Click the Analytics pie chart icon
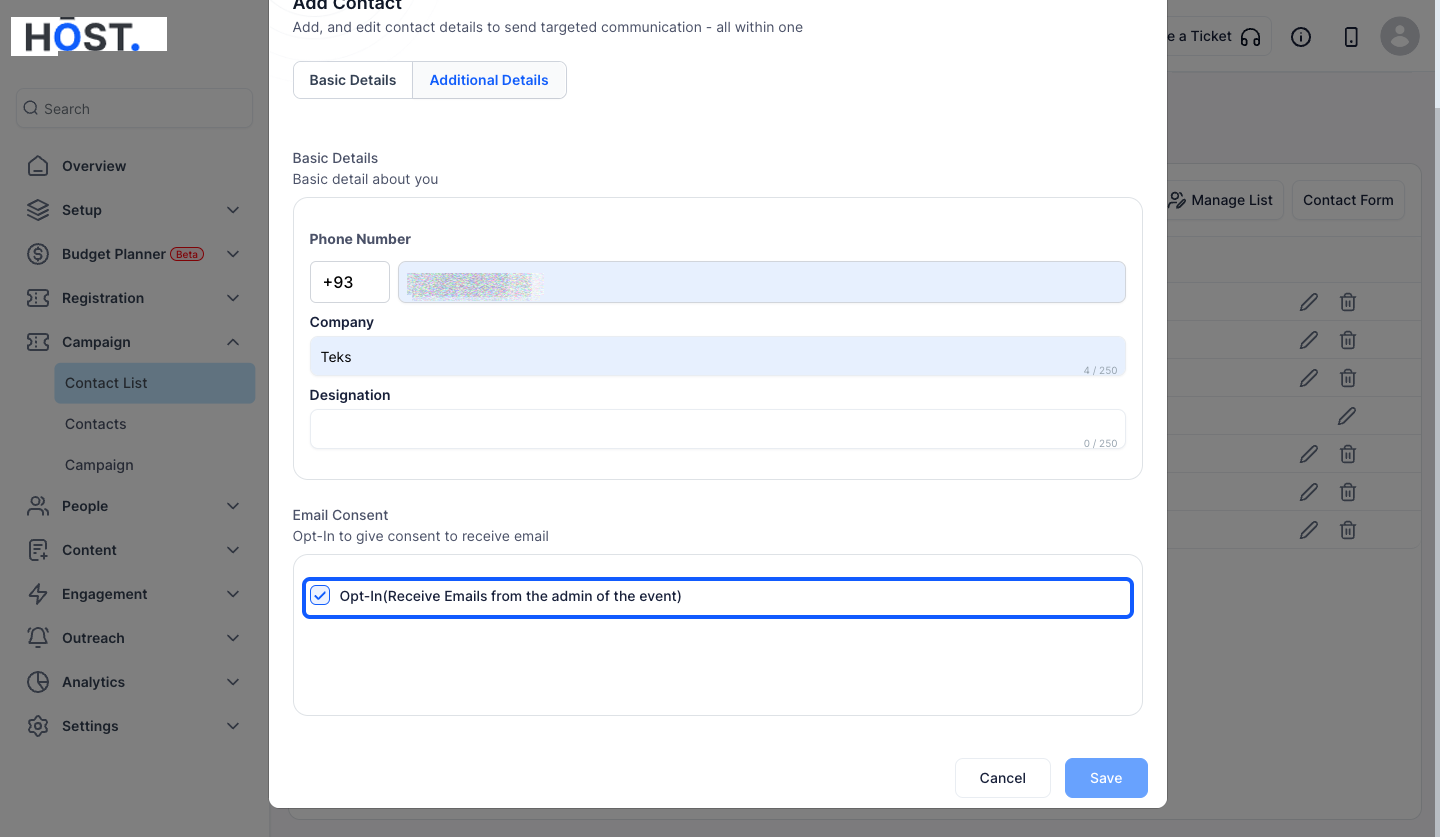Screen dimensions: 1440x837 pos(38,682)
